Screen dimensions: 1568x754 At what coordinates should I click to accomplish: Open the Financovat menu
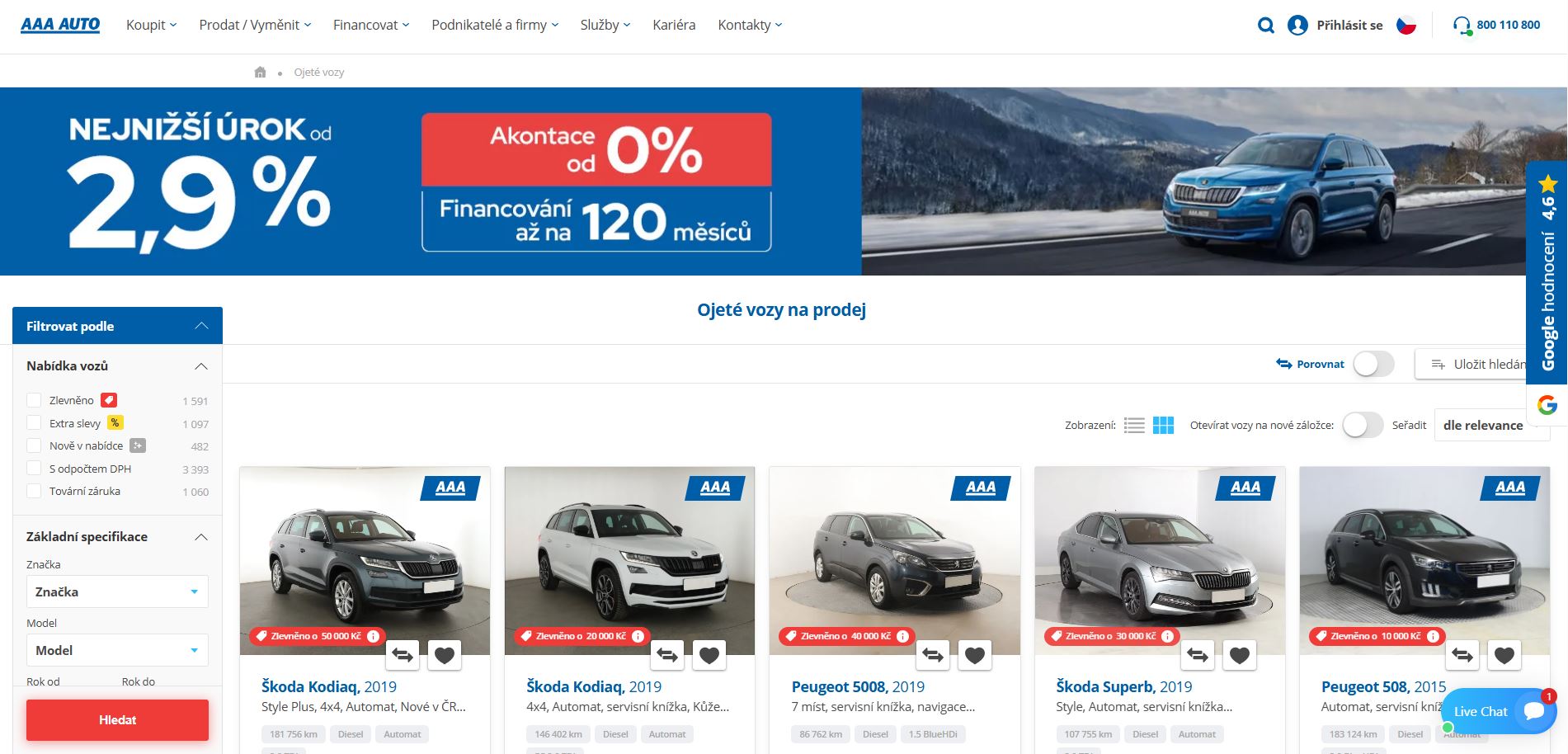click(371, 25)
